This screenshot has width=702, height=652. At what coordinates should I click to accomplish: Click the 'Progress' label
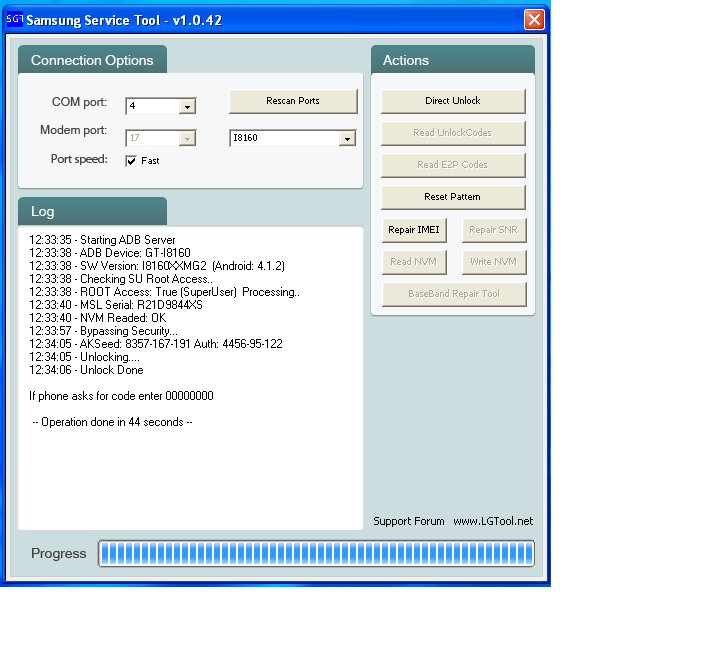pos(59,553)
